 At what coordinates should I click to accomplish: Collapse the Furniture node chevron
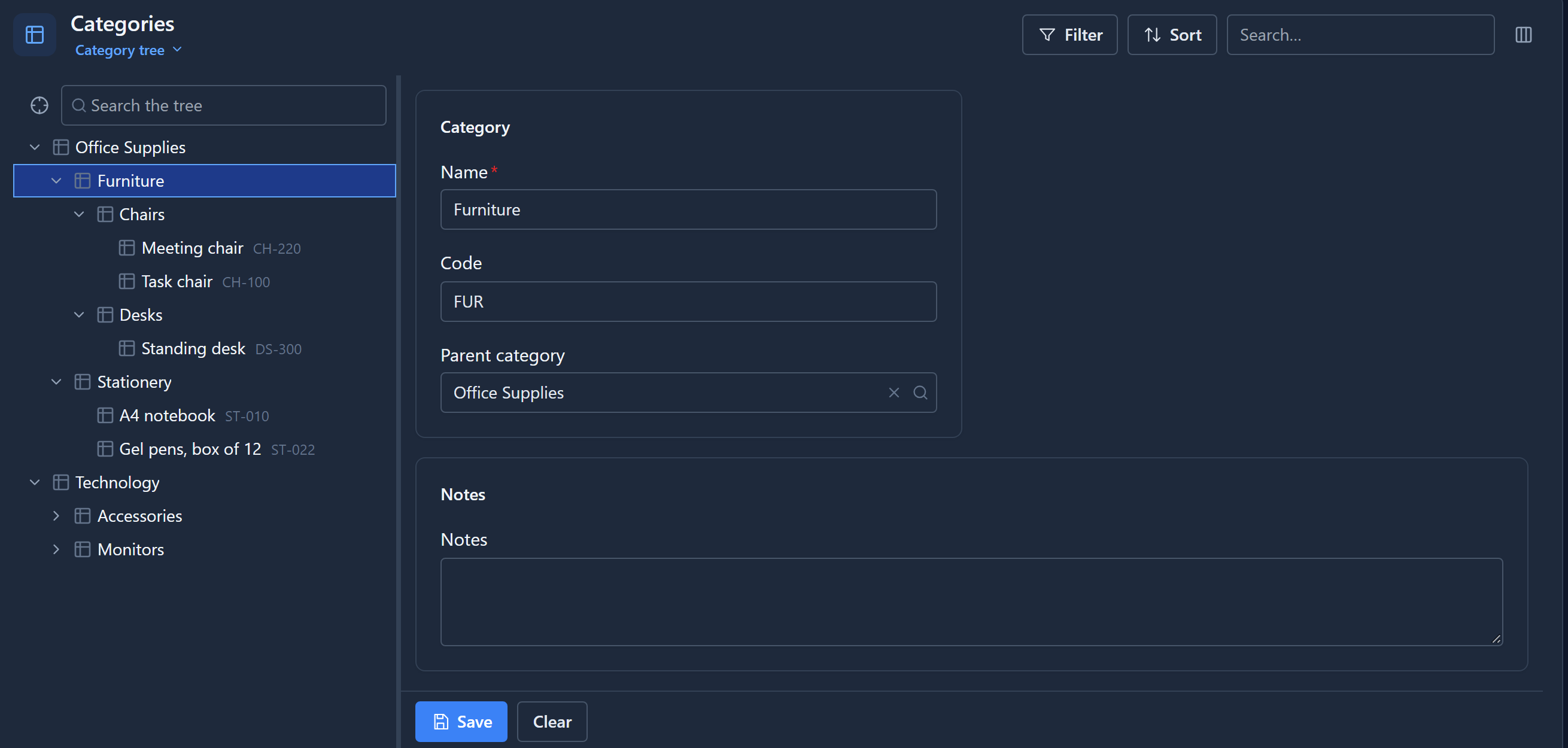[x=56, y=181]
